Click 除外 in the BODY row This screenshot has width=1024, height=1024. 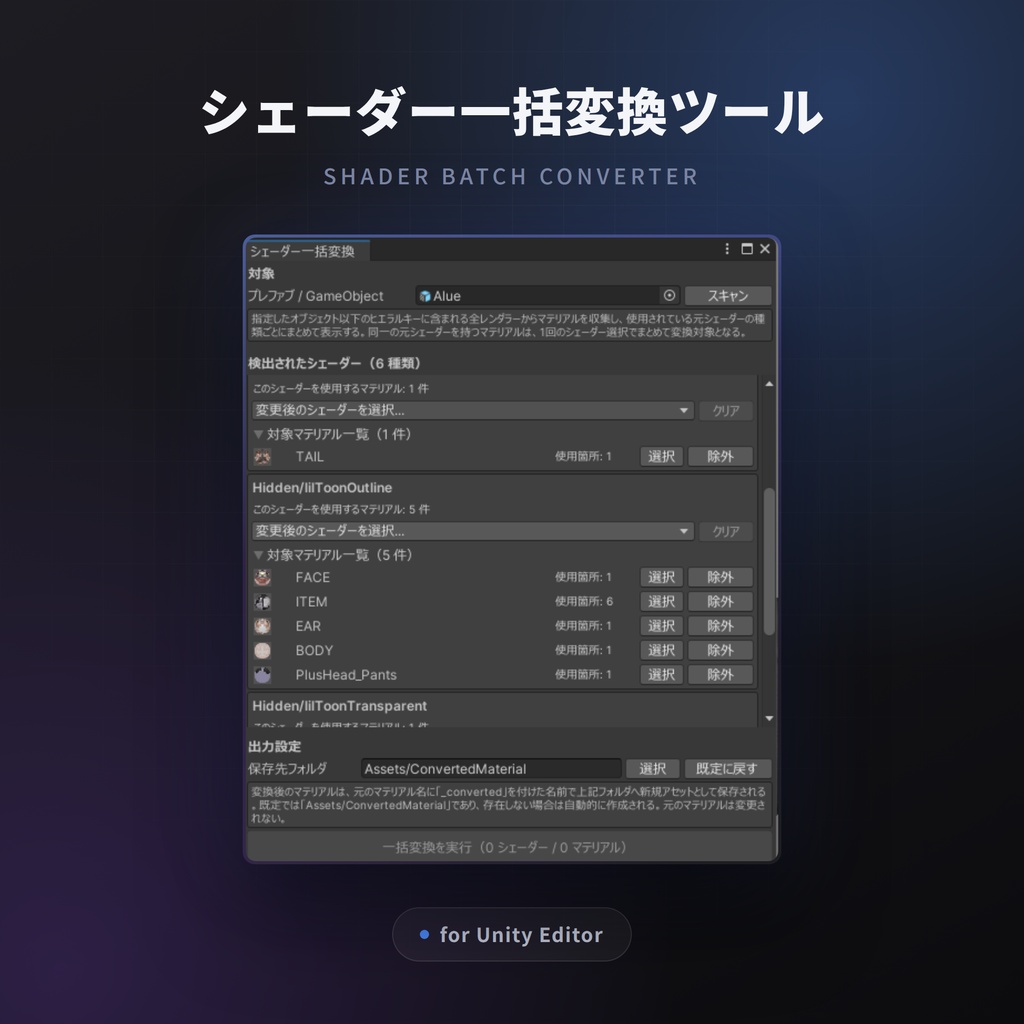pos(720,650)
